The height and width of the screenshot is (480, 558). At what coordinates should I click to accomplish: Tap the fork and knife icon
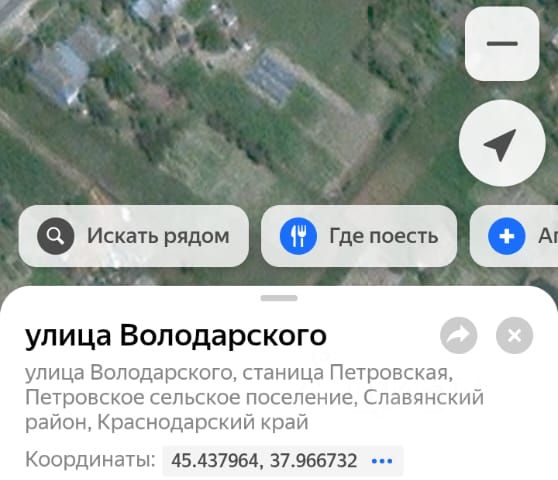tap(298, 236)
